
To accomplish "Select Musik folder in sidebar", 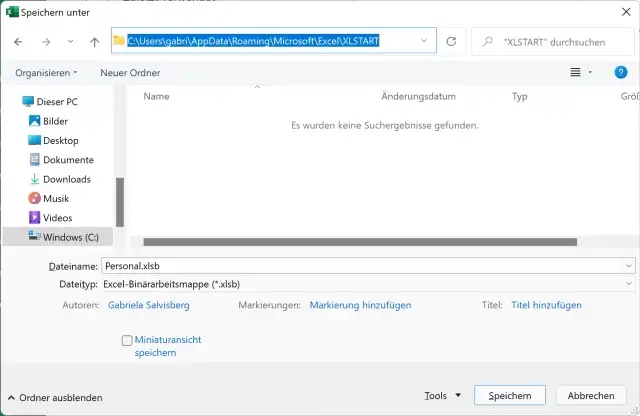I will [56, 198].
